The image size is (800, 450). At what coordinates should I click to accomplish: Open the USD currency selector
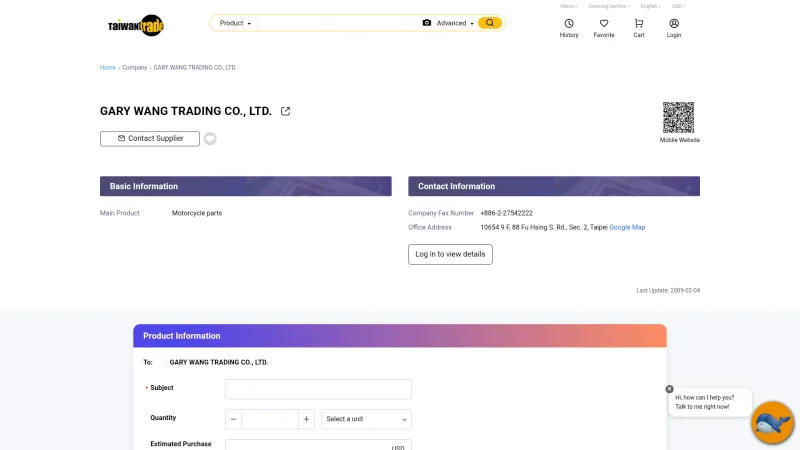678,6
